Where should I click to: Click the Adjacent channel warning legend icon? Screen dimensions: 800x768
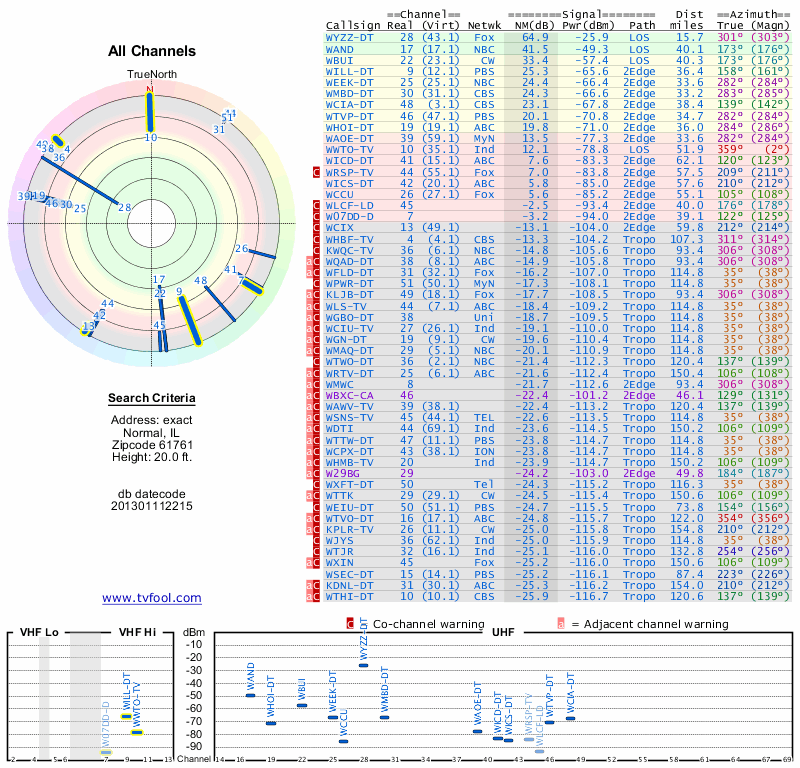561,624
